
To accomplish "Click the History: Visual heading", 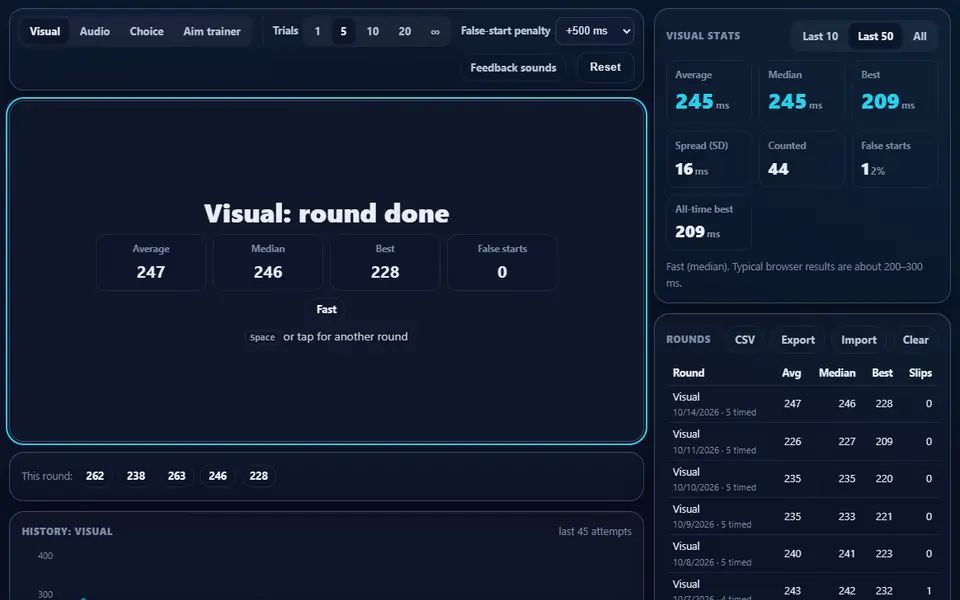I will pos(67,531).
